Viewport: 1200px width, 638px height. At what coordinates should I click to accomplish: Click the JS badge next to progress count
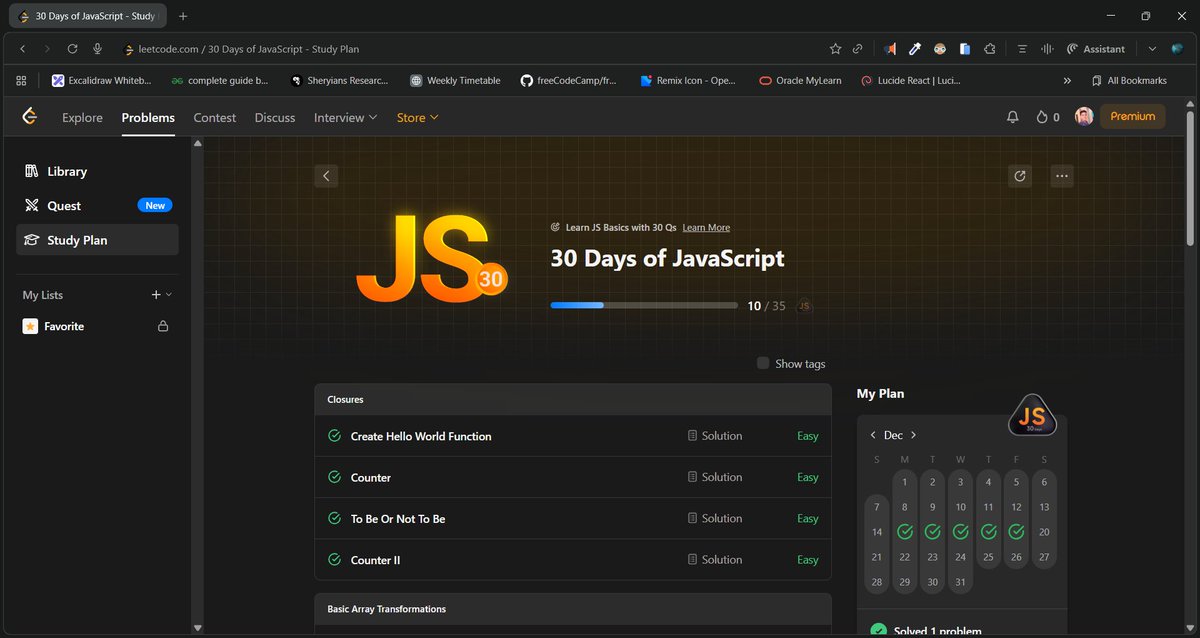click(803, 306)
